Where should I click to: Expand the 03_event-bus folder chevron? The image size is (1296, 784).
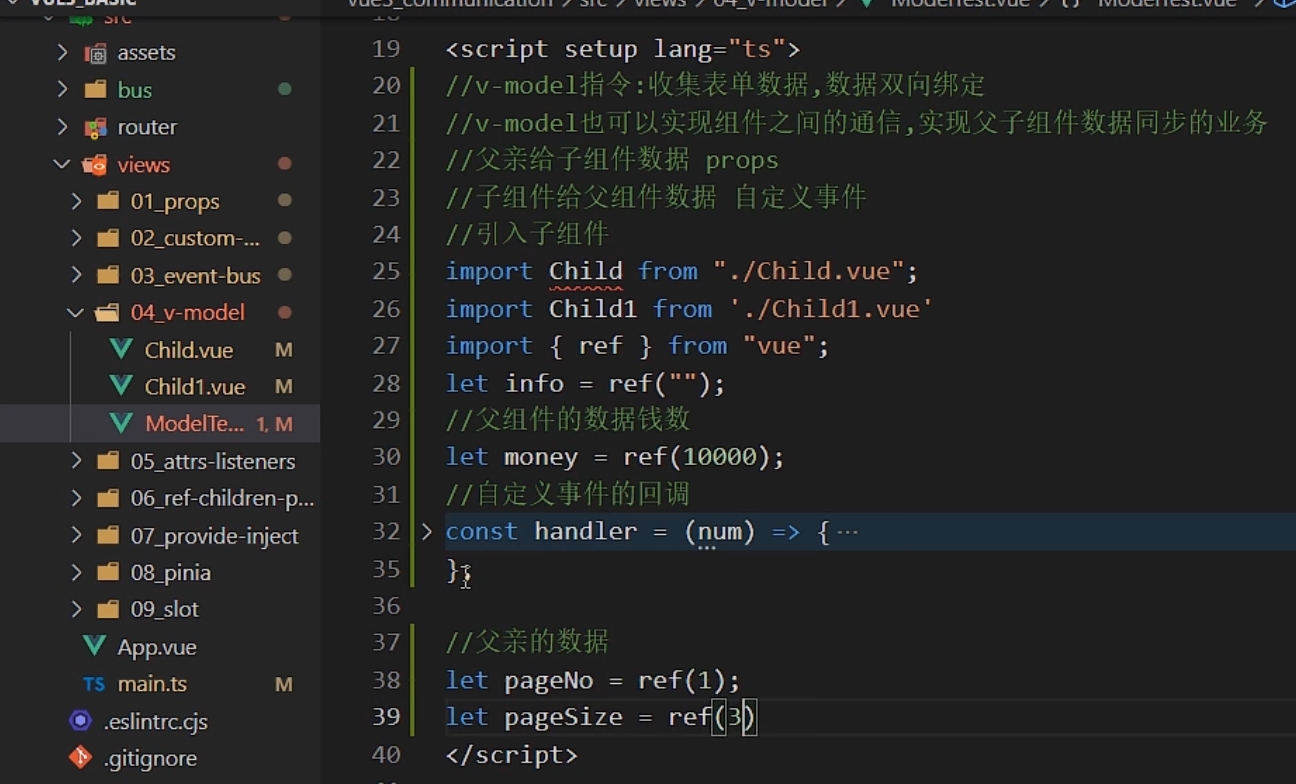[x=77, y=275]
